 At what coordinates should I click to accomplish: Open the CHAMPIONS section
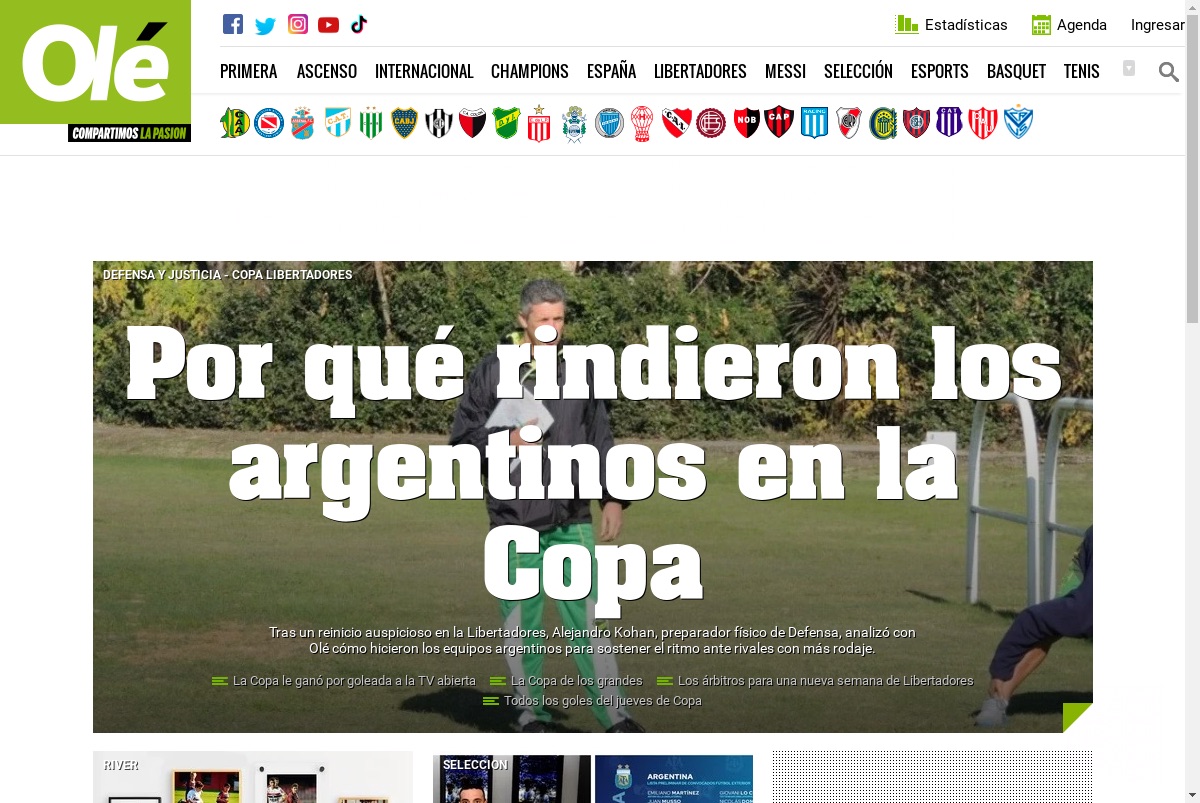pyautogui.click(x=530, y=71)
